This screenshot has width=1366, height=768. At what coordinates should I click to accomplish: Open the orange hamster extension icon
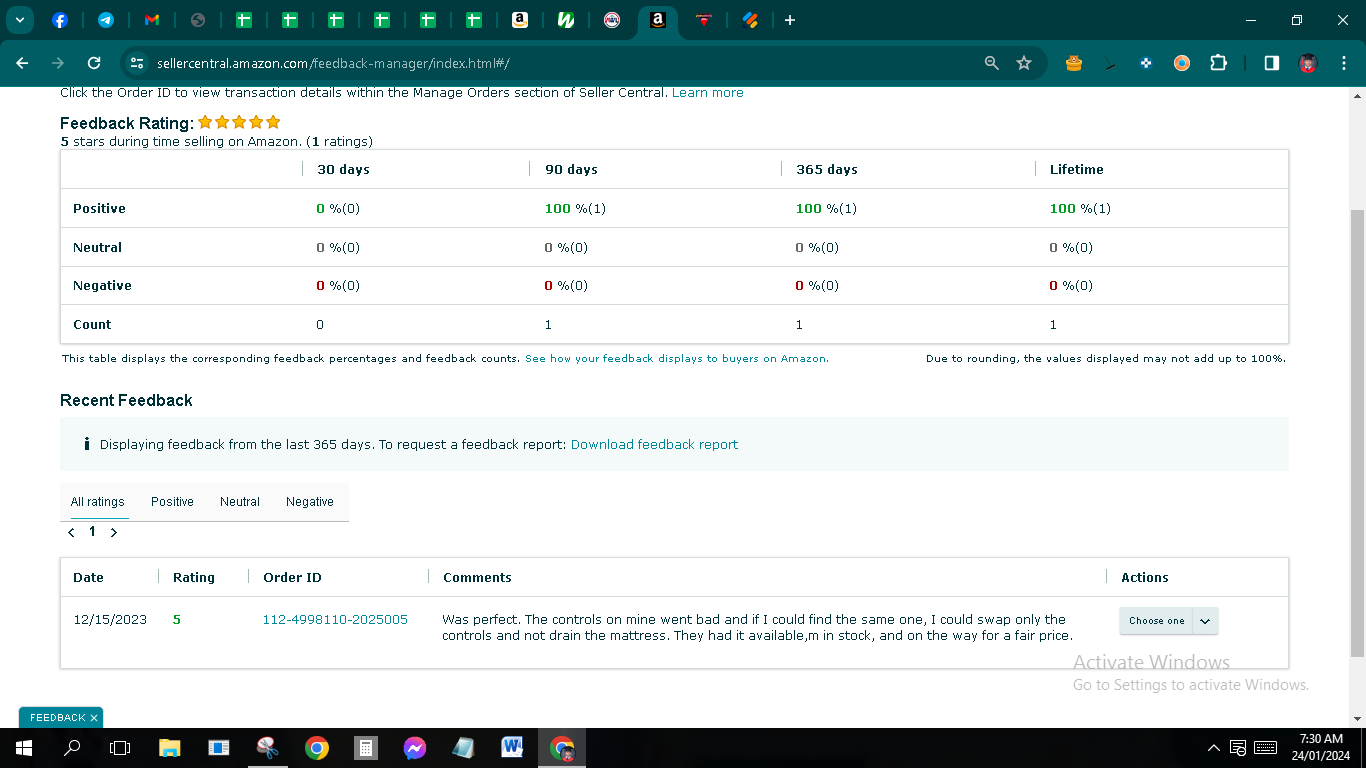coord(1074,63)
